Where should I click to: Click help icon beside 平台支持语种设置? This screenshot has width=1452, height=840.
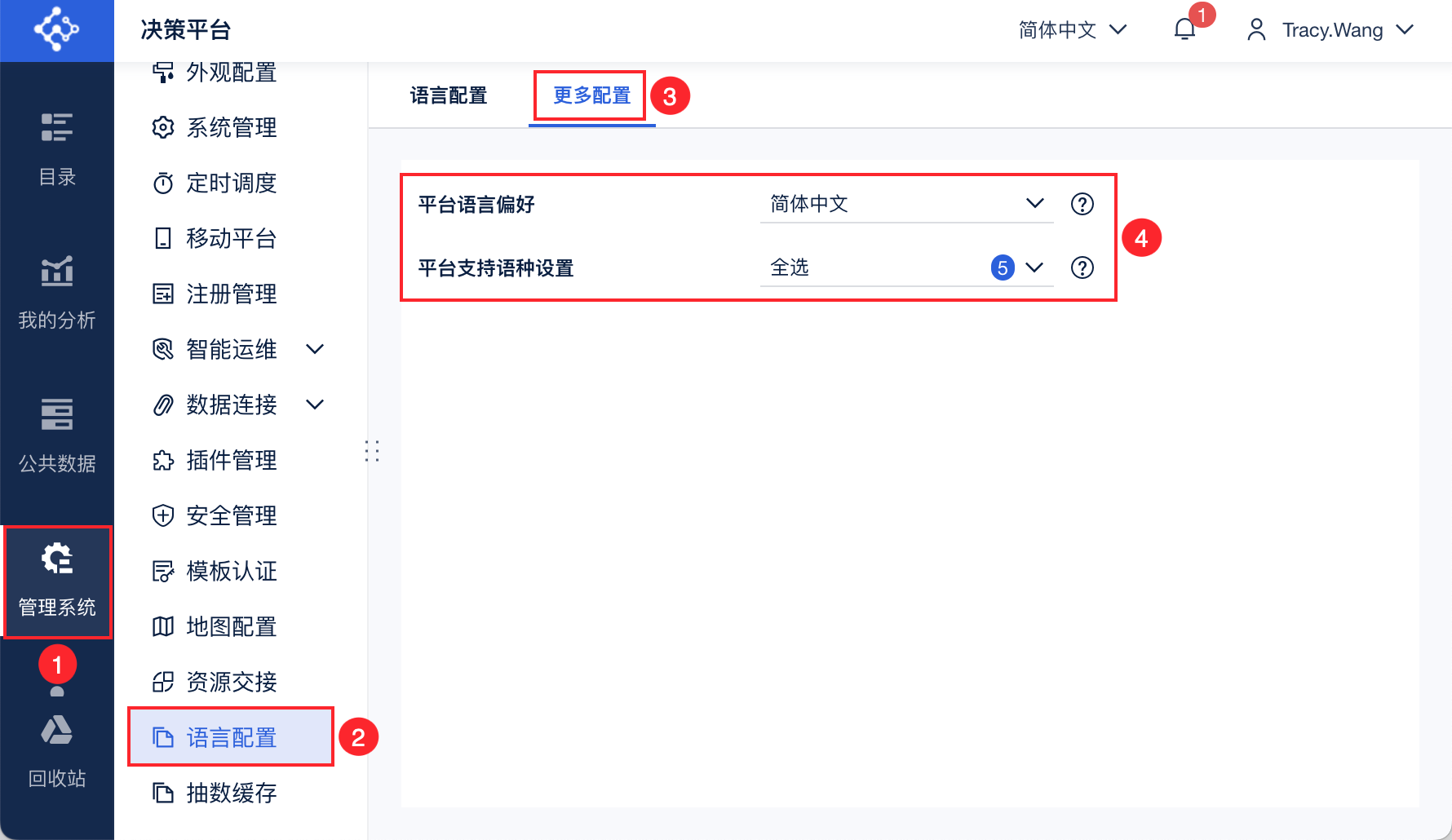tap(1082, 267)
